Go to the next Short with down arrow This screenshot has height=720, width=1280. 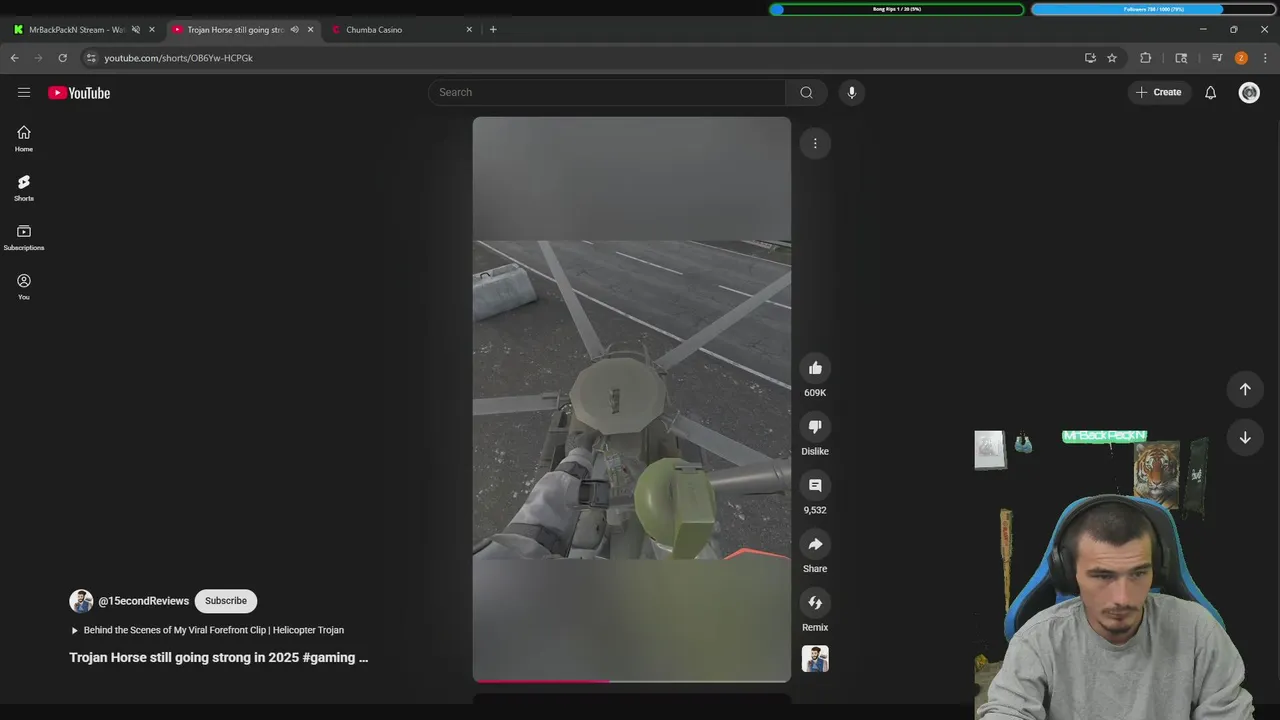point(1245,437)
